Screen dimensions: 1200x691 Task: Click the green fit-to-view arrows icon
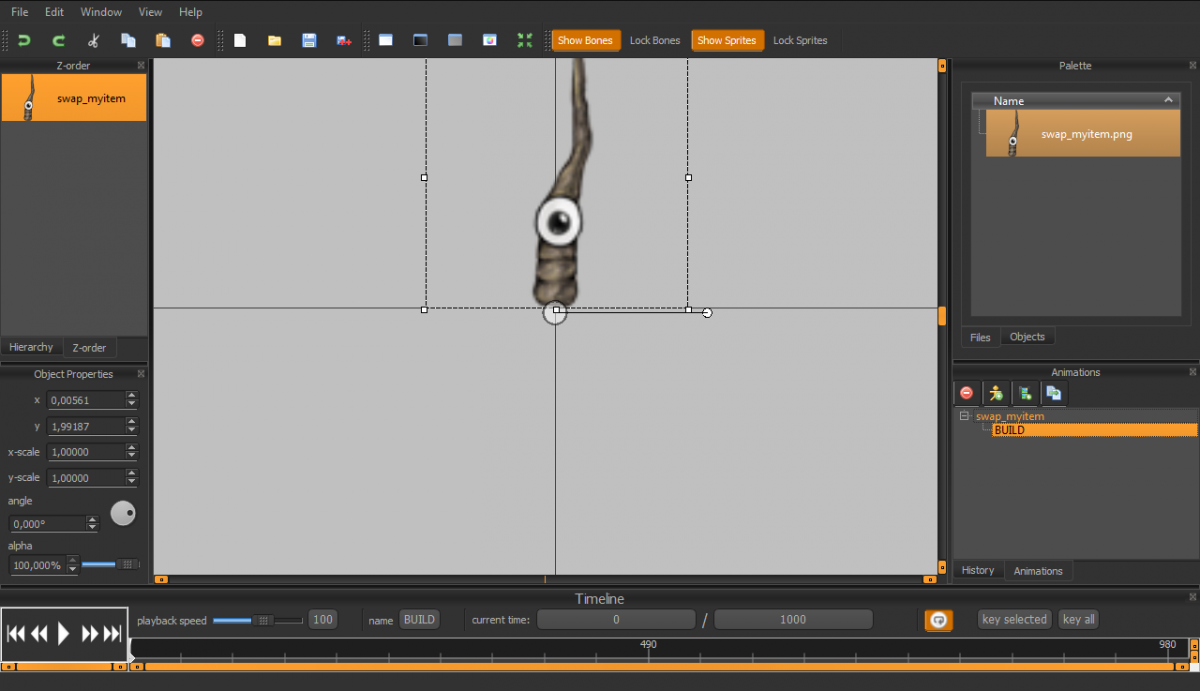tap(525, 40)
